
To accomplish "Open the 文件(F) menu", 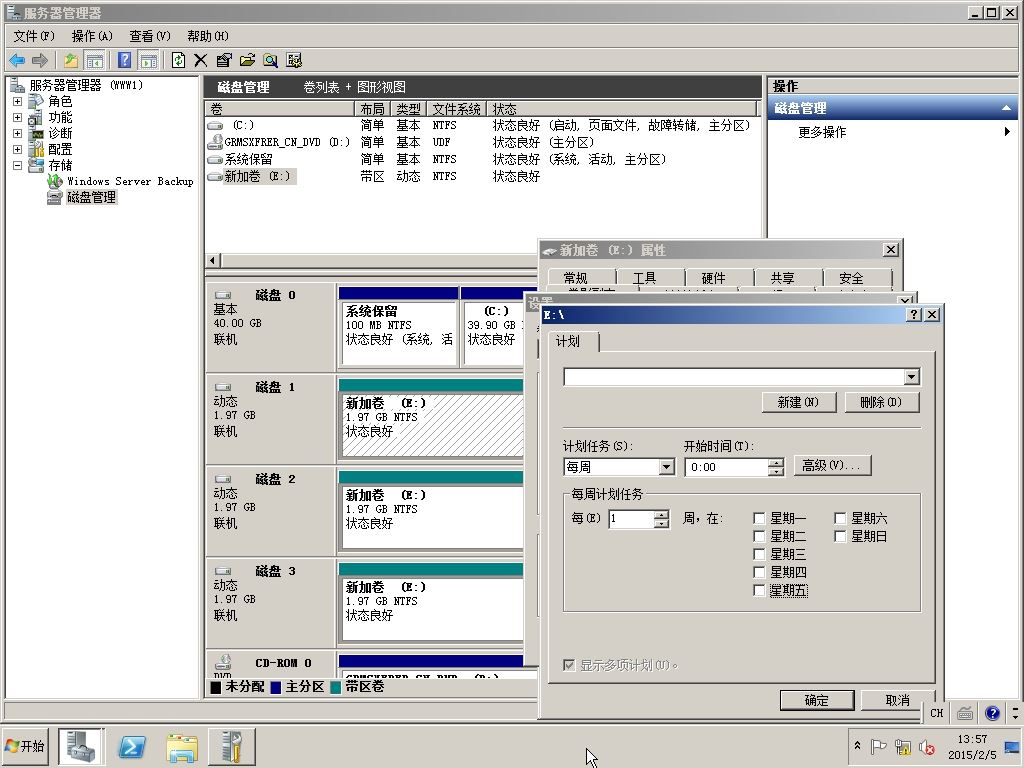I will pyautogui.click(x=34, y=36).
